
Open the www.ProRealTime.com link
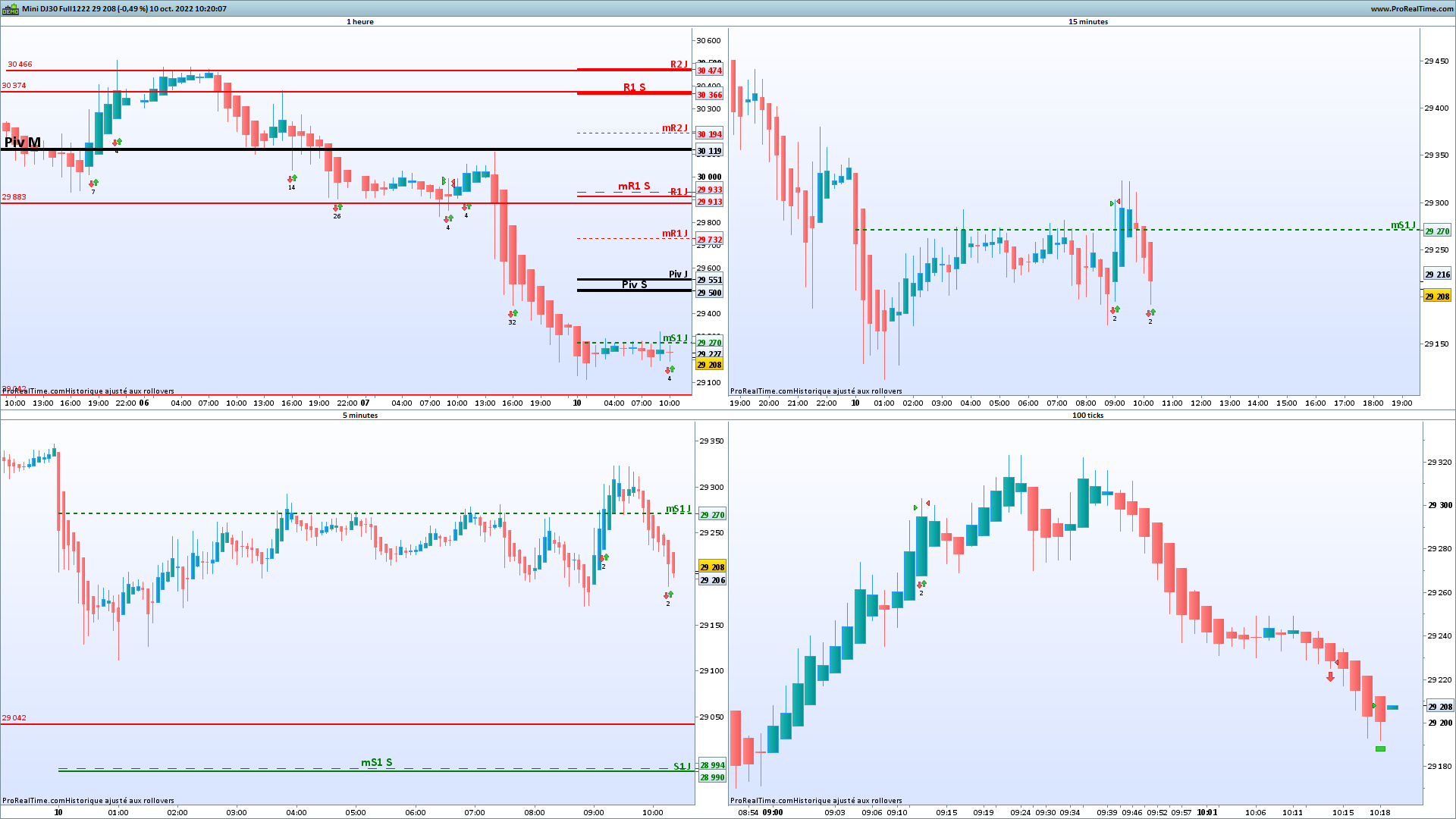(x=1411, y=9)
